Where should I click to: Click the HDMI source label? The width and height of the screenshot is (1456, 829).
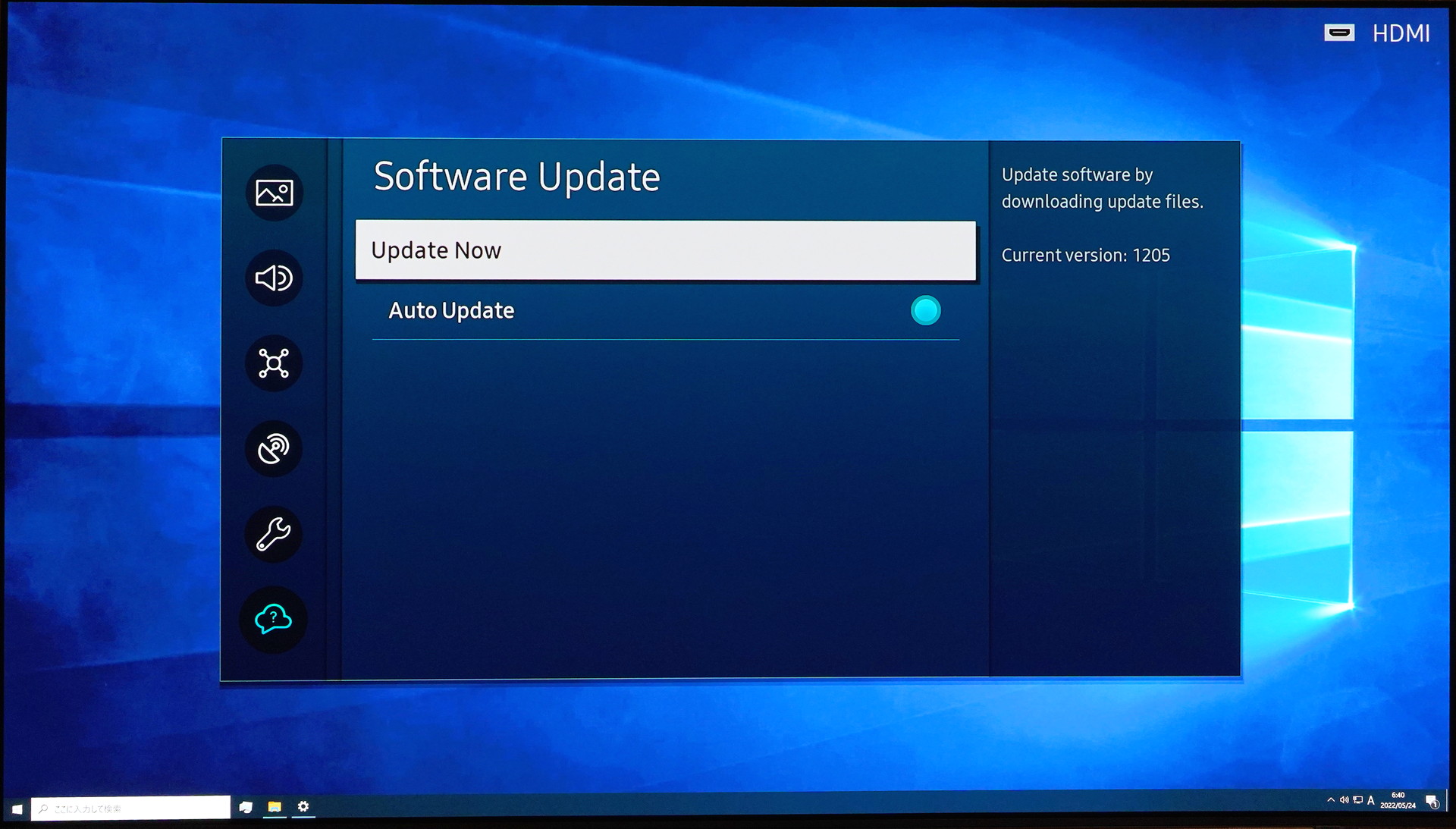(1401, 33)
